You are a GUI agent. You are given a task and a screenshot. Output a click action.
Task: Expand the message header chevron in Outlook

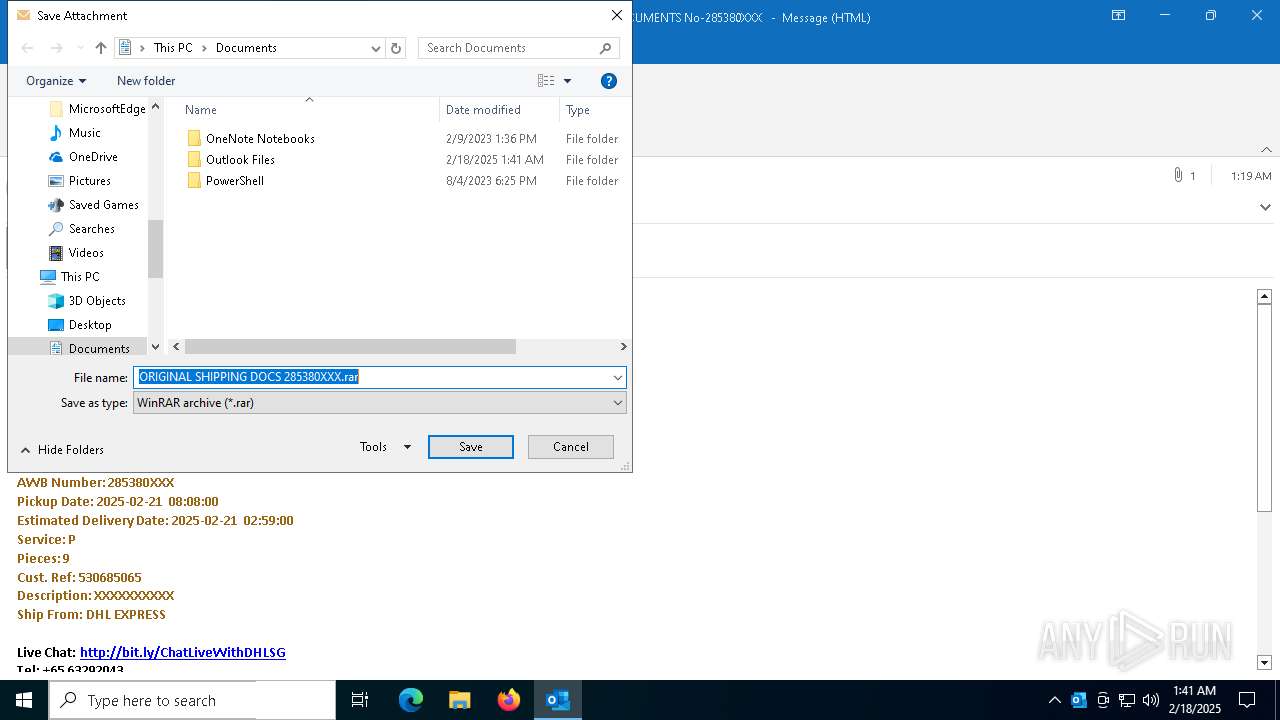(x=1265, y=207)
